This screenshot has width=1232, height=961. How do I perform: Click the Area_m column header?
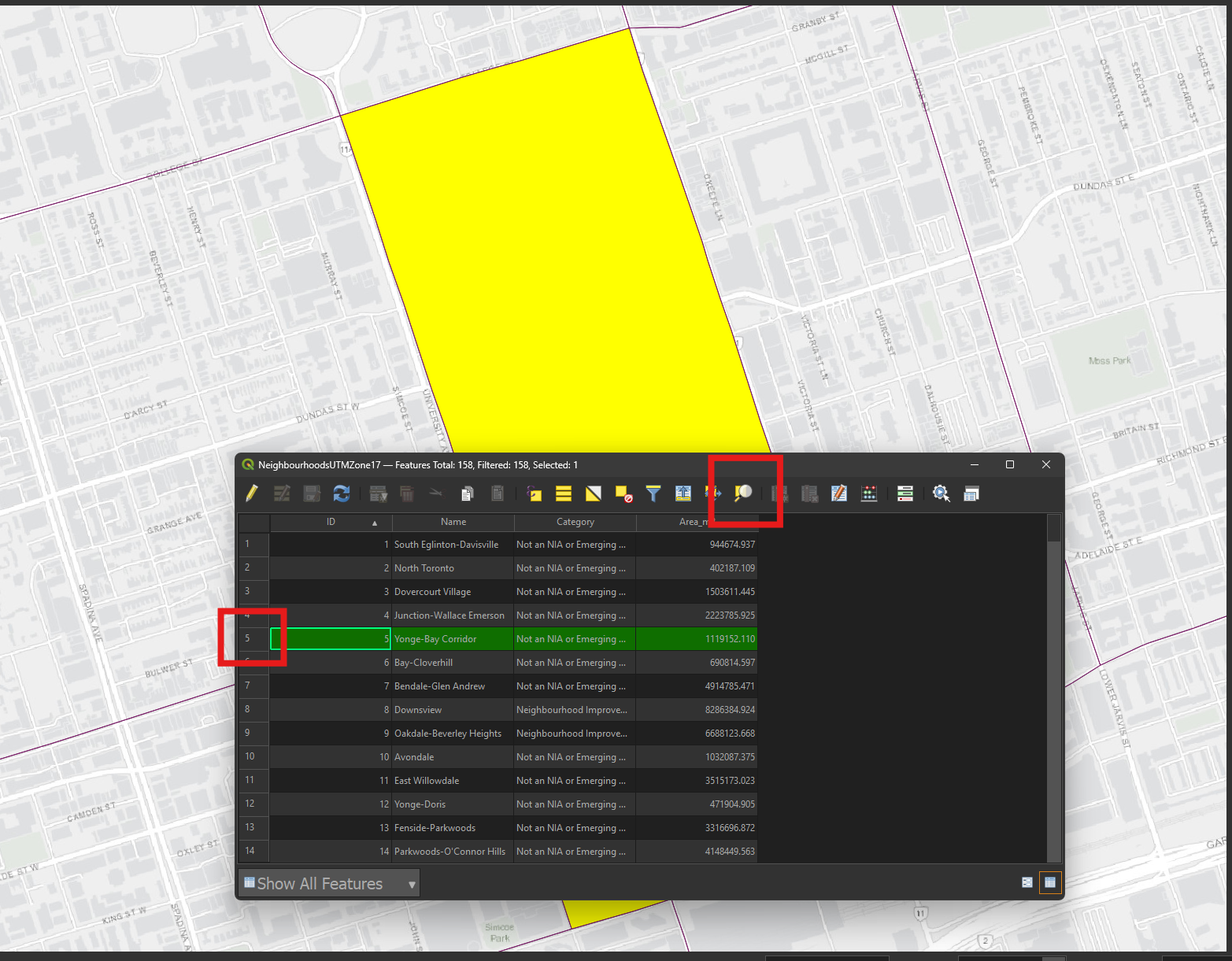(x=697, y=522)
